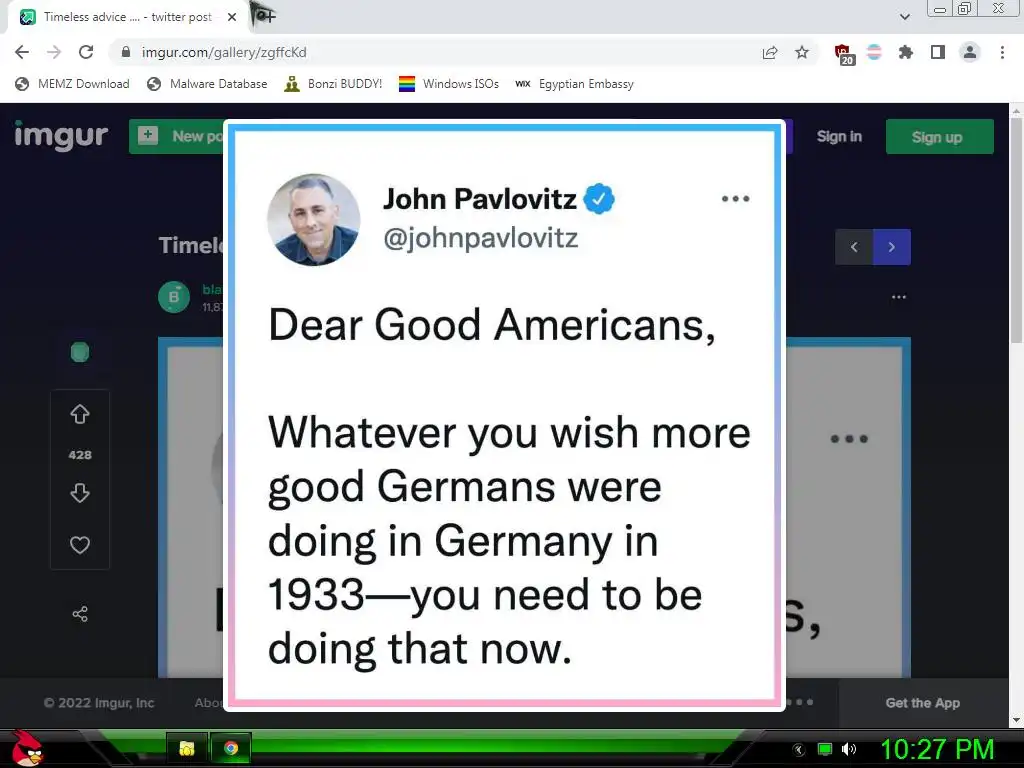The width and height of the screenshot is (1024, 768).
Task: Open the share icon in sidebar
Action: click(x=80, y=614)
